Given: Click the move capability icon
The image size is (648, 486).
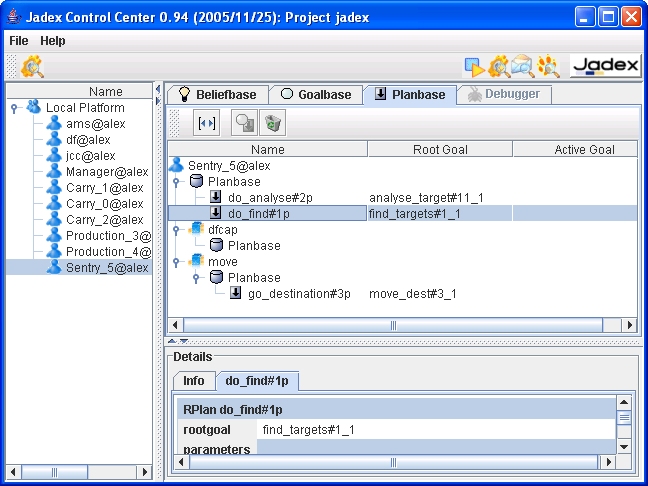Looking at the screenshot, I should [x=196, y=261].
